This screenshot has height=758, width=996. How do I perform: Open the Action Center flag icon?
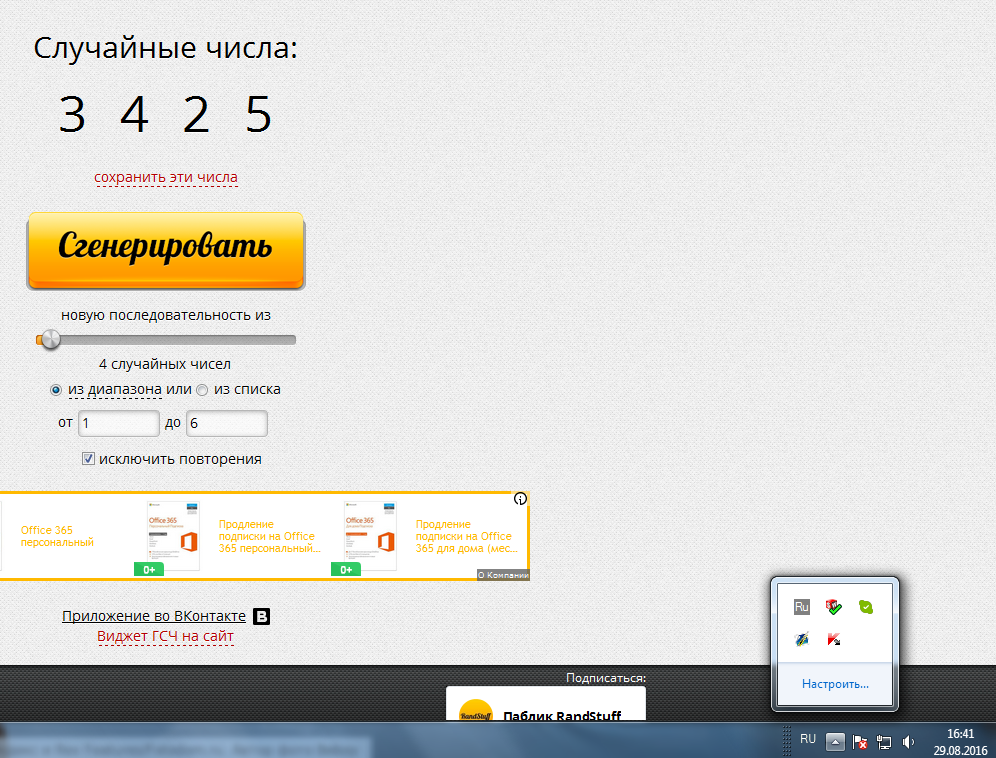click(859, 742)
